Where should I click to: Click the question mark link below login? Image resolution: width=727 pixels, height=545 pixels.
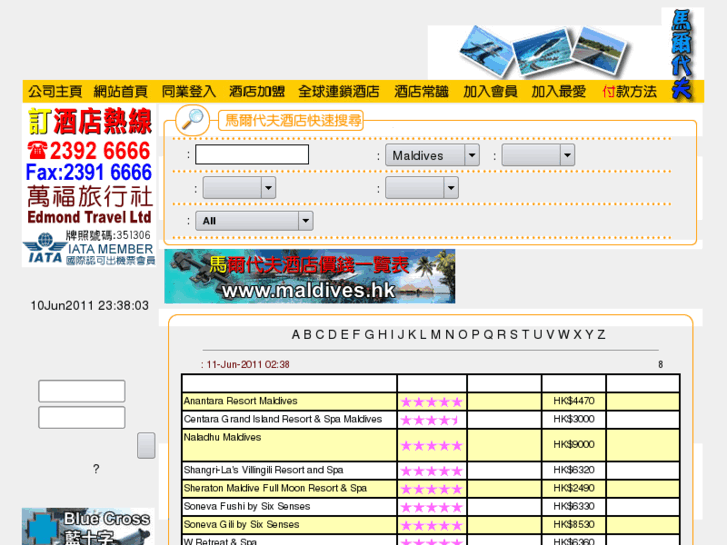click(x=96, y=469)
